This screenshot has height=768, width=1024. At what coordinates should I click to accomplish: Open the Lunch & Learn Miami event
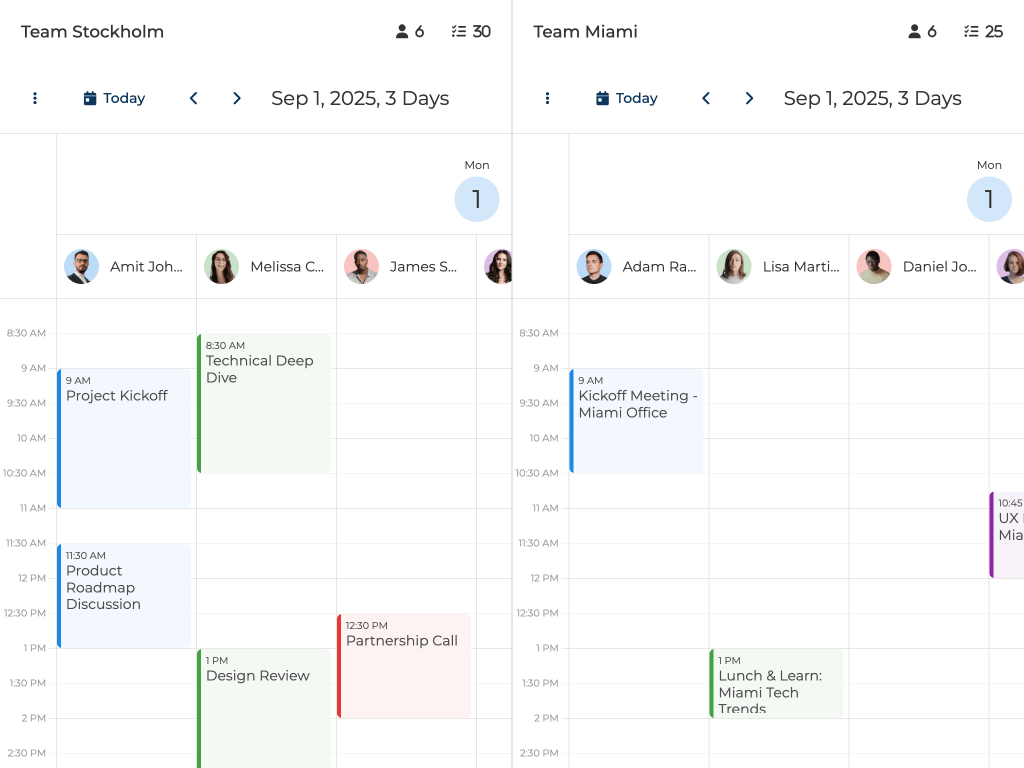coord(777,684)
